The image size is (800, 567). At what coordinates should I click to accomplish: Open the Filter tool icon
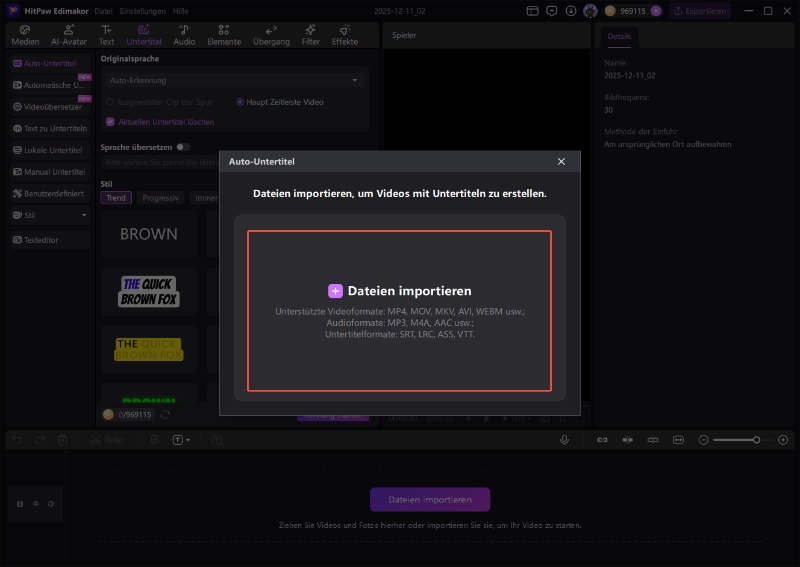pyautogui.click(x=311, y=30)
